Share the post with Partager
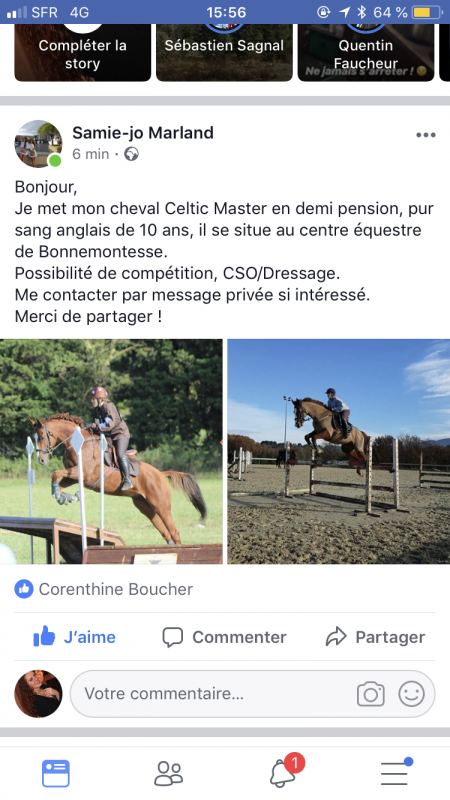Image resolution: width=450 pixels, height=800 pixels. point(376,637)
